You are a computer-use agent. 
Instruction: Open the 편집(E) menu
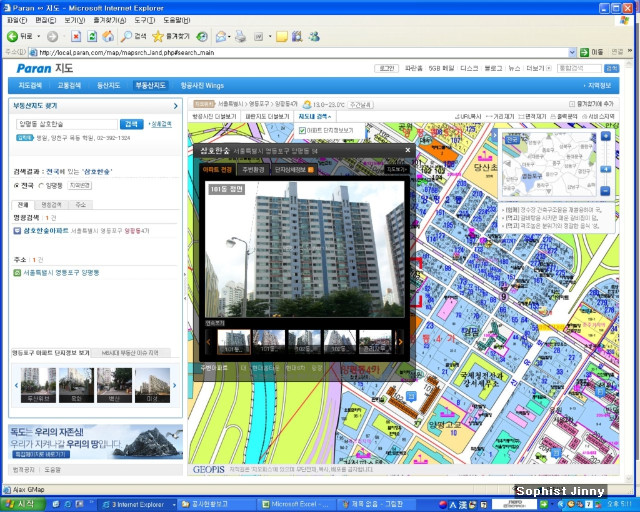[x=46, y=20]
